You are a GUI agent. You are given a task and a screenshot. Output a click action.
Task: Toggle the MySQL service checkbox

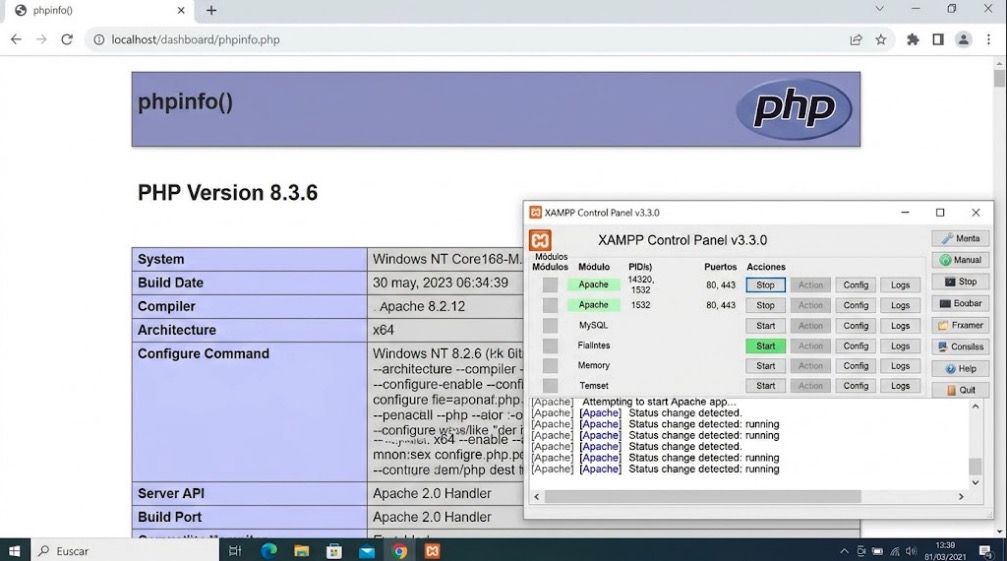click(550, 325)
